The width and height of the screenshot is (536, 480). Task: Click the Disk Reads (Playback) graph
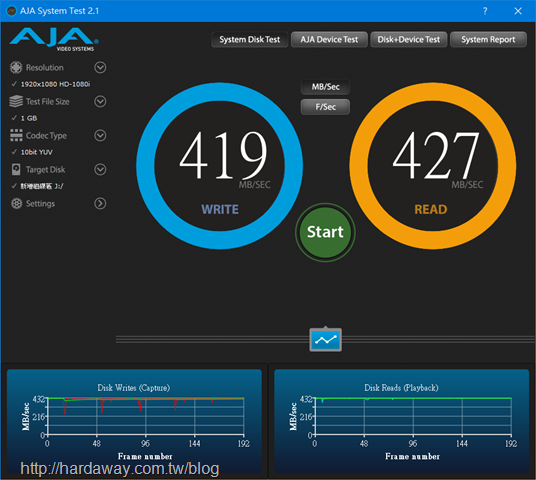[401, 421]
